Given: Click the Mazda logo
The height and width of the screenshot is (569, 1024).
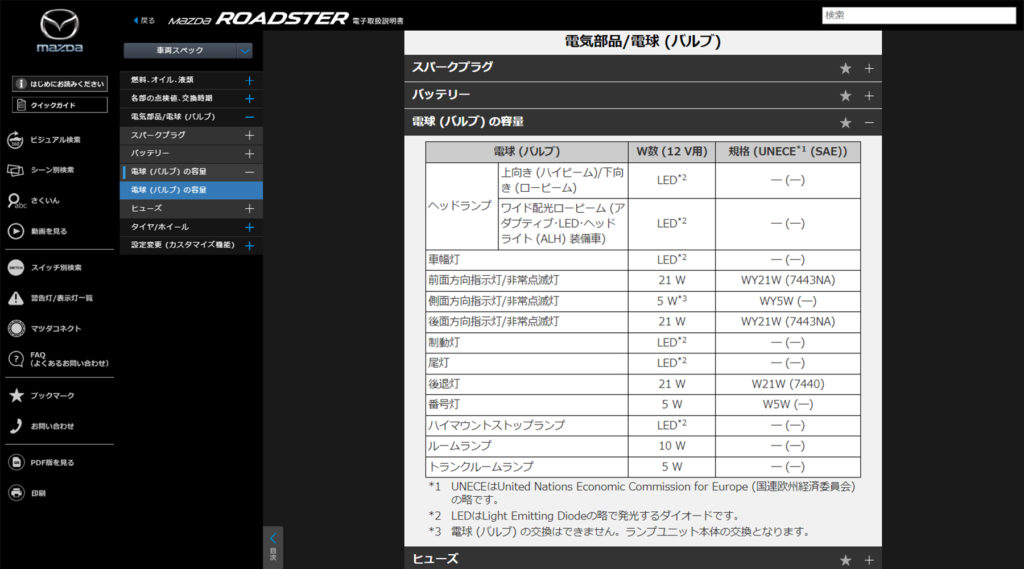Looking at the screenshot, I should tap(59, 31).
